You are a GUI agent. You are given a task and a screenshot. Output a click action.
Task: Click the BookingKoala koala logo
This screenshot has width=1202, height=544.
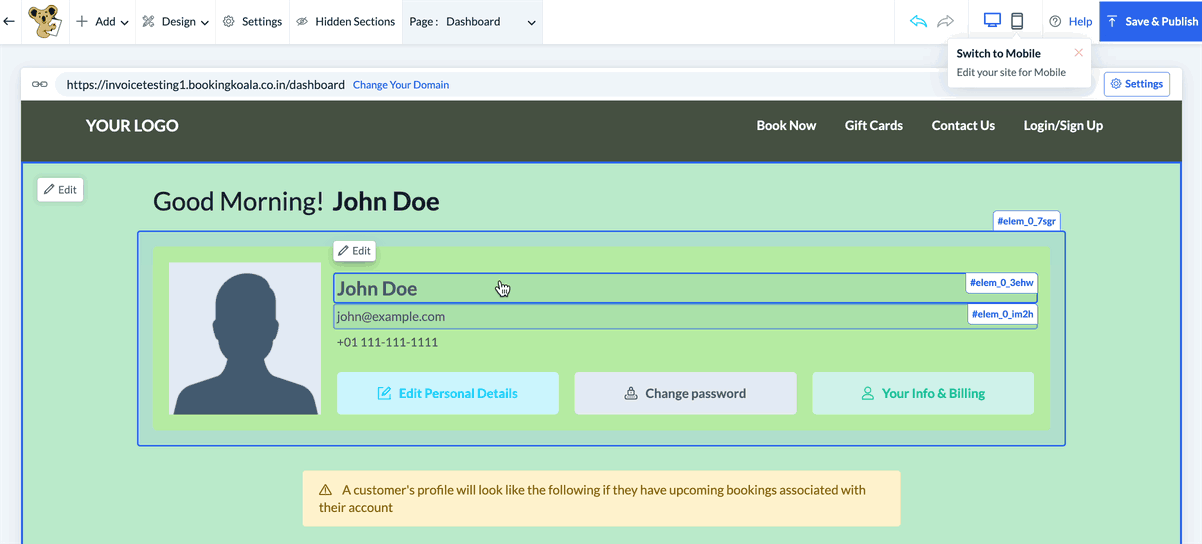43,21
